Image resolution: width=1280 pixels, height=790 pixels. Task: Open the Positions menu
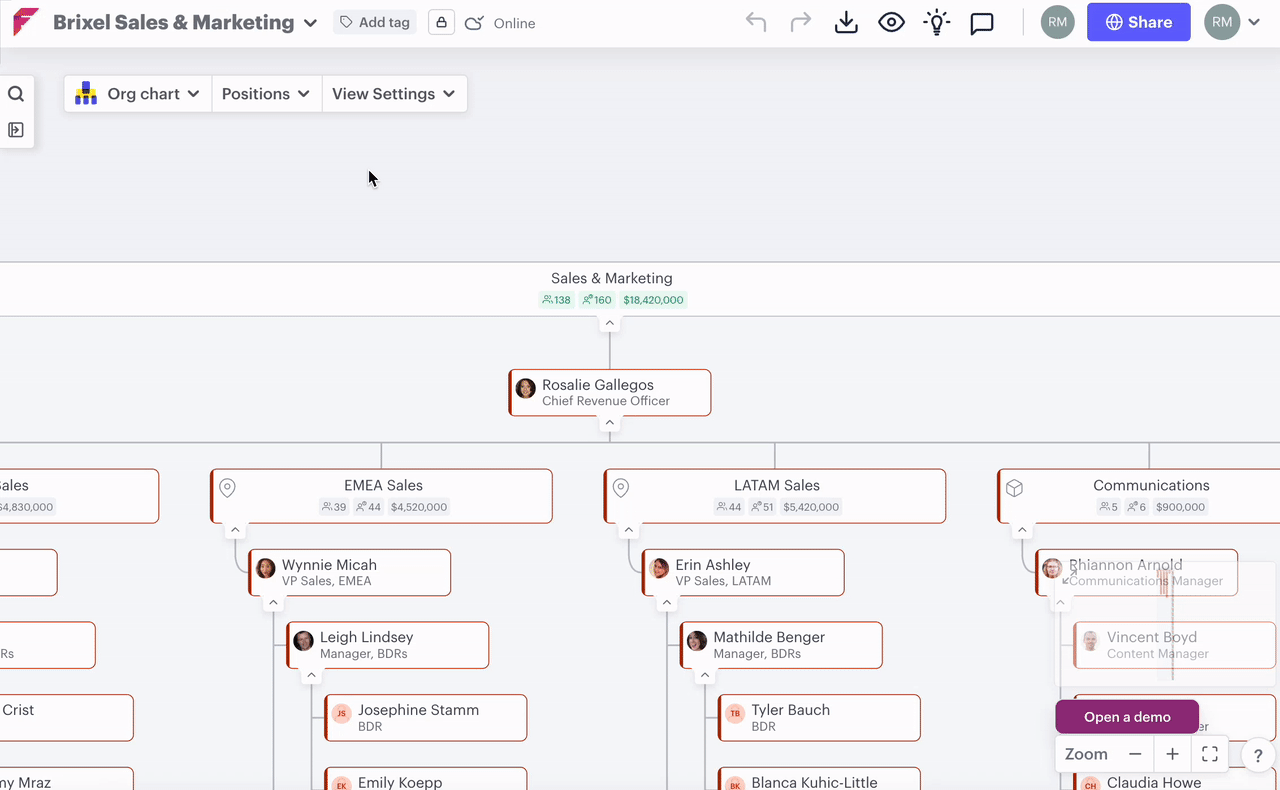267,94
